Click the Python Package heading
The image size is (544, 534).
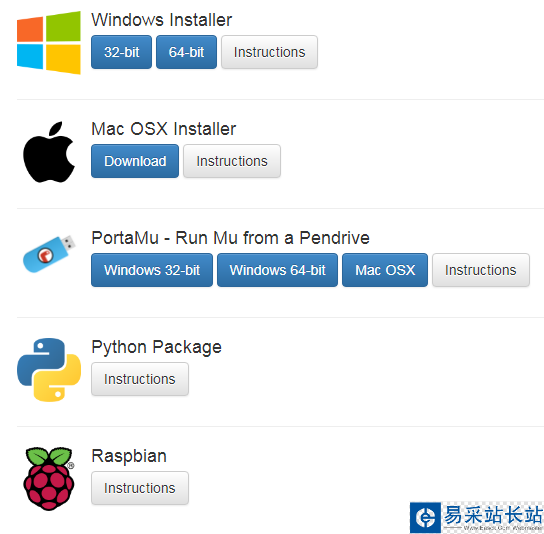(156, 347)
